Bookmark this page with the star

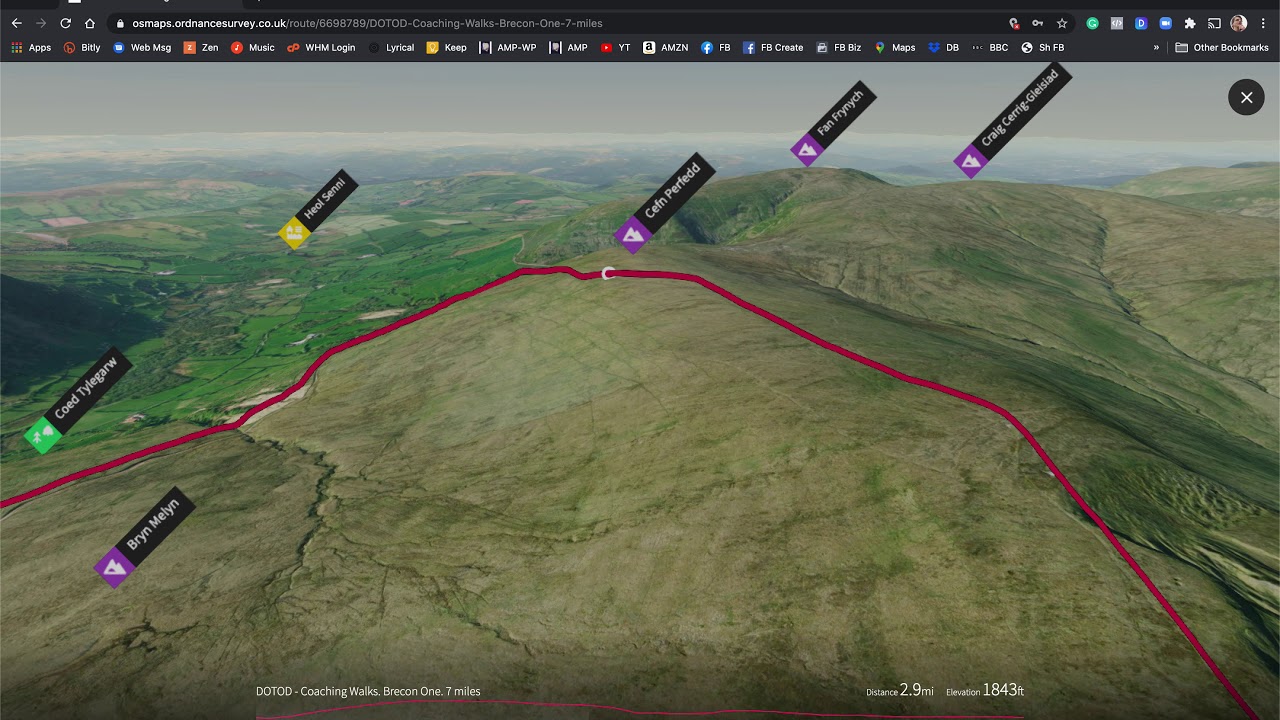(1062, 23)
